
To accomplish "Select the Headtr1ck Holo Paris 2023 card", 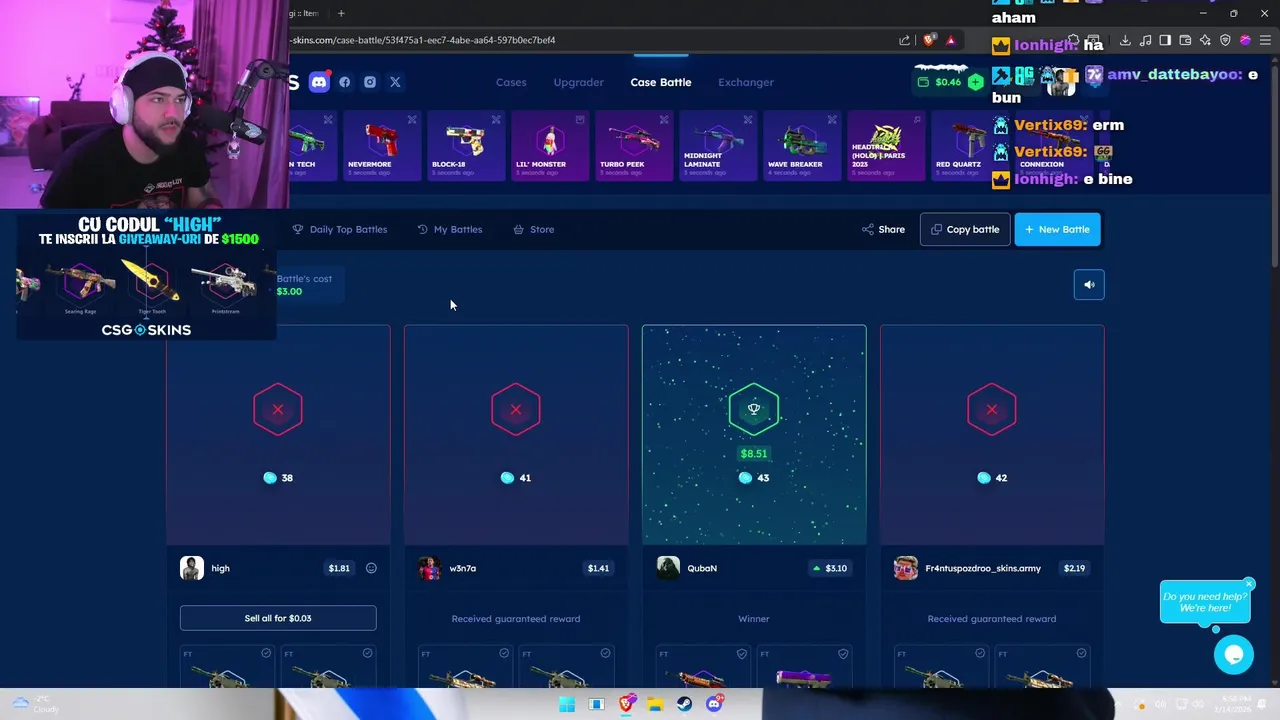I will (885, 146).
